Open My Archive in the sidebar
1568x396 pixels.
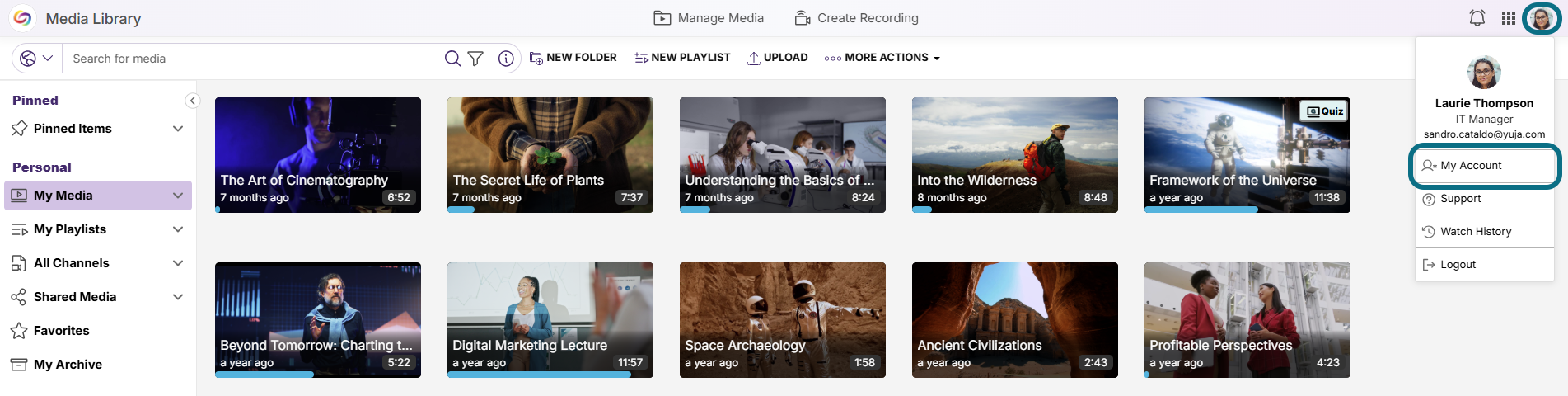click(x=98, y=365)
